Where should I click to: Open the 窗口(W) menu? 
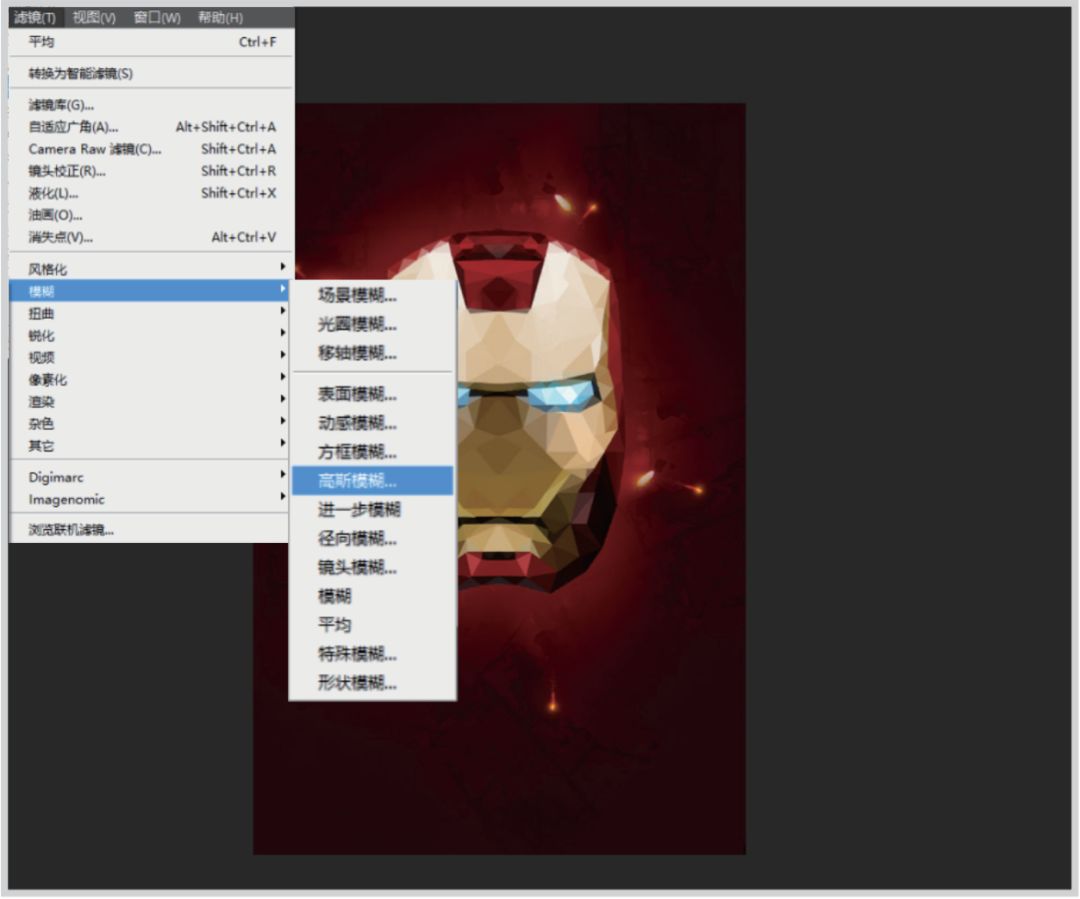point(157,18)
